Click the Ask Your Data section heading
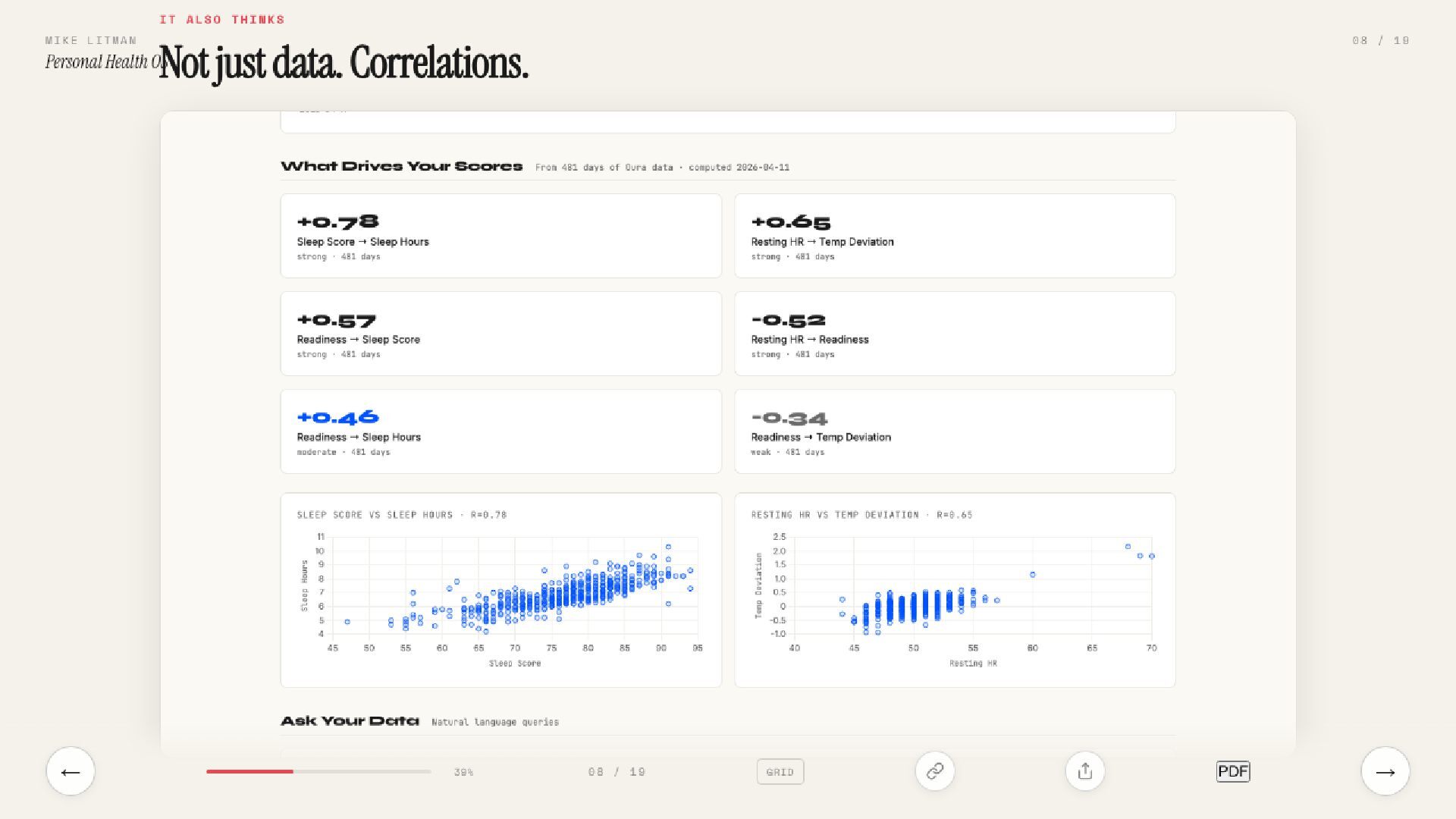This screenshot has width=1456, height=819. point(350,720)
